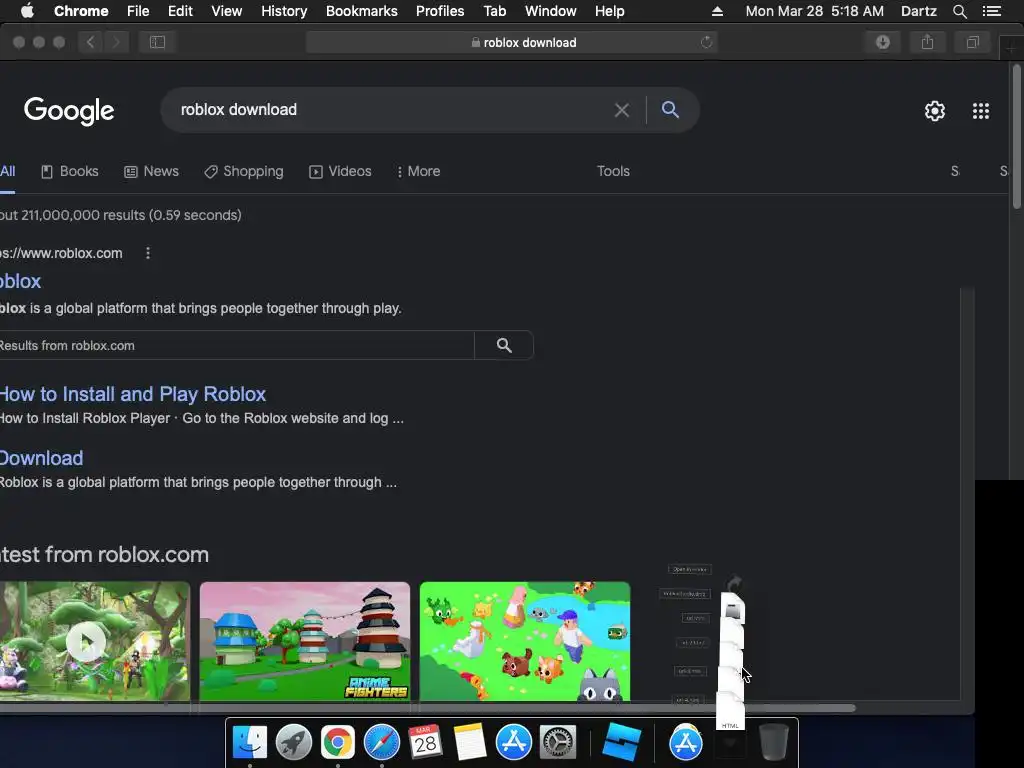Click the browser back arrow
The width and height of the screenshot is (1024, 768).
91,42
